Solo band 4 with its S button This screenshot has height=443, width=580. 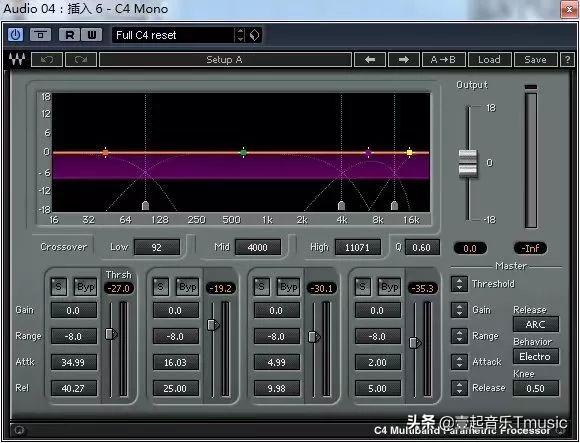(362, 287)
